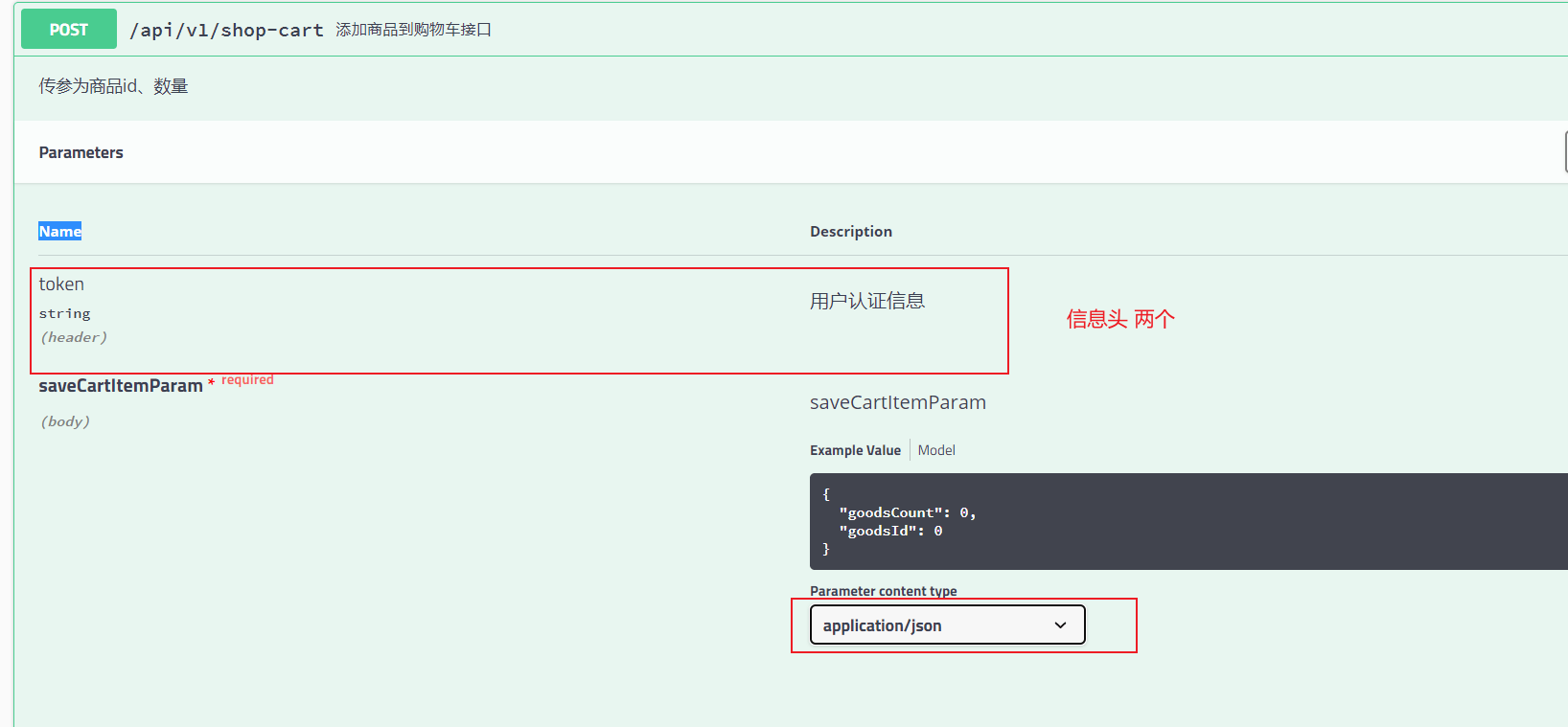This screenshot has height=727, width=1568.
Task: Click the 传参为商品id、数量 description text
Action: [113, 86]
